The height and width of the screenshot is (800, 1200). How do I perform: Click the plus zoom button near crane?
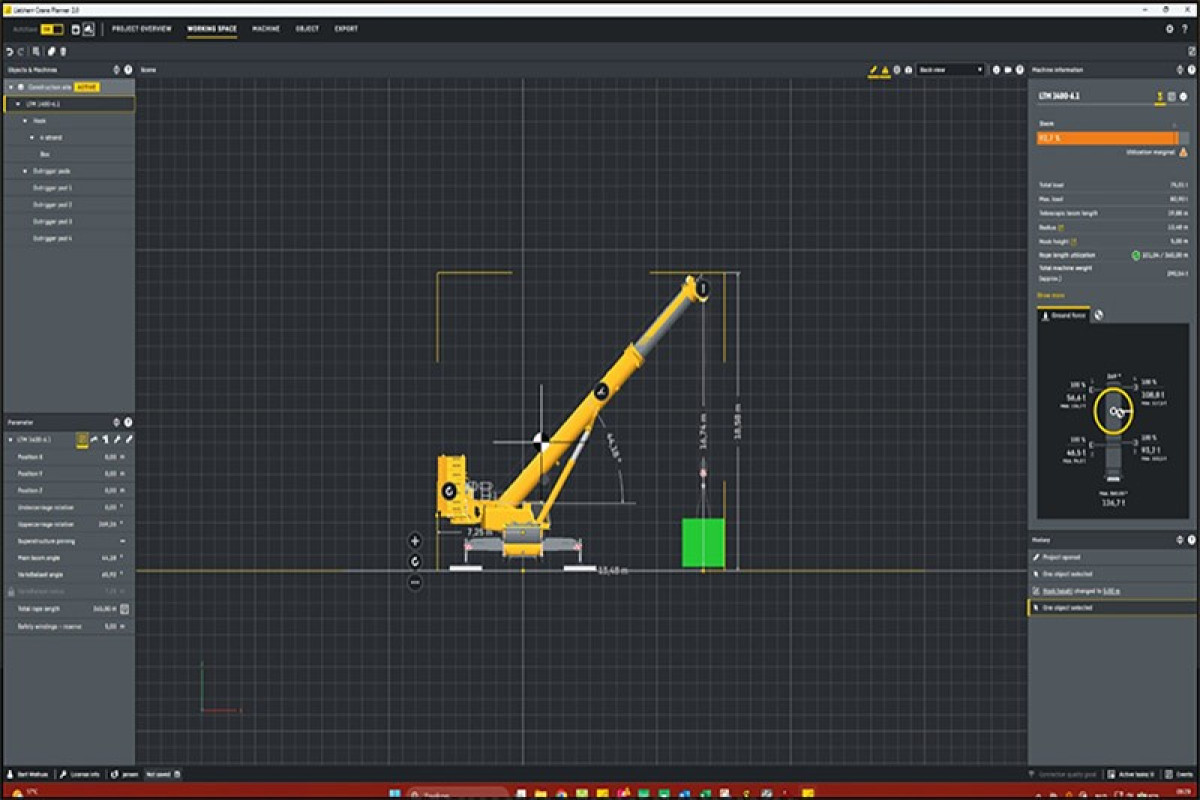tap(415, 541)
